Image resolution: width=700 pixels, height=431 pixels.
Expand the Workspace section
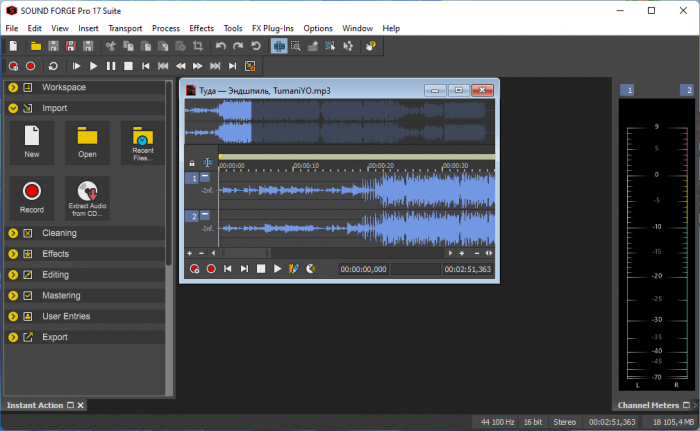click(x=13, y=88)
